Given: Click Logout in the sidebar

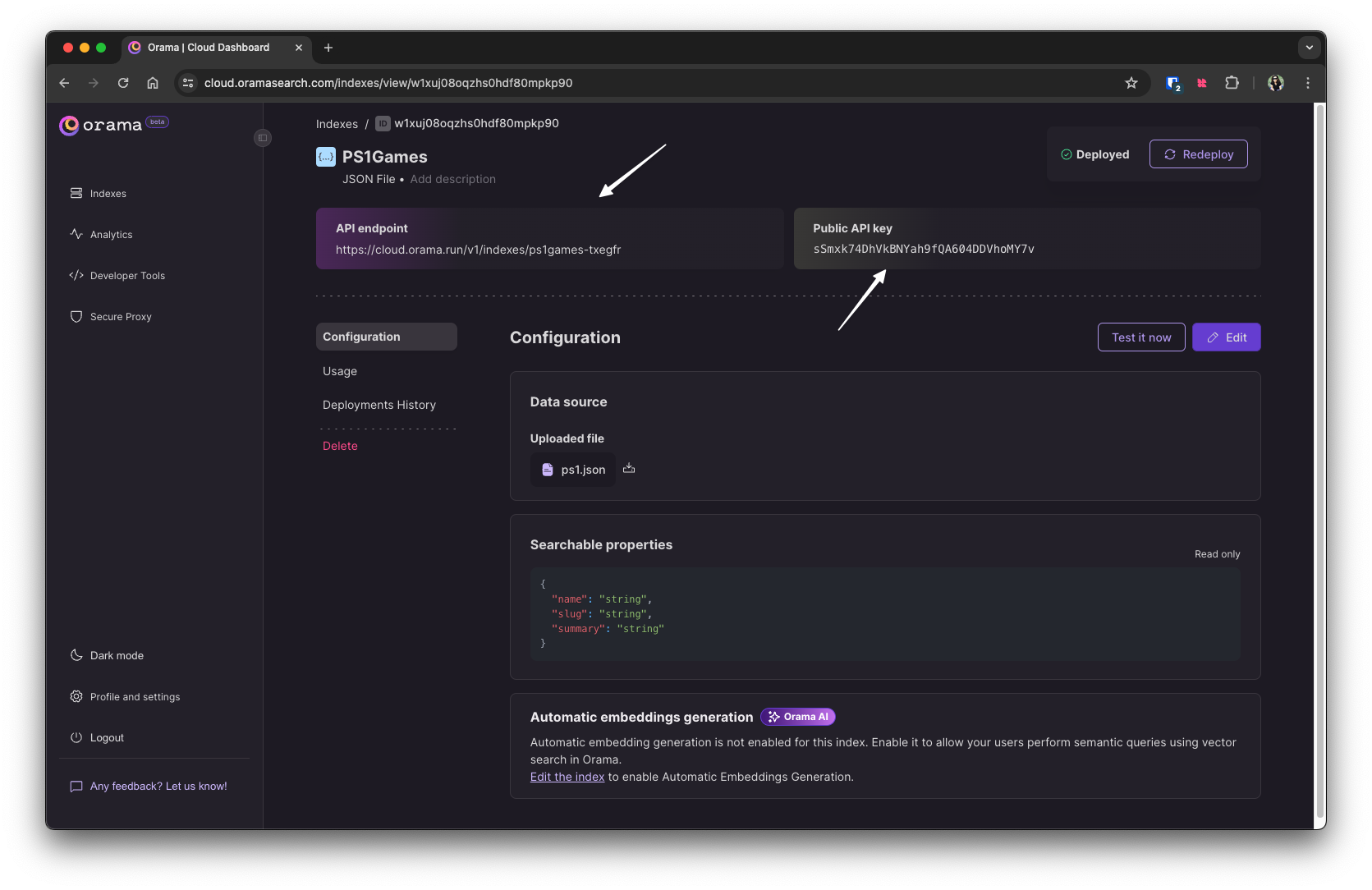Looking at the screenshot, I should (97, 737).
